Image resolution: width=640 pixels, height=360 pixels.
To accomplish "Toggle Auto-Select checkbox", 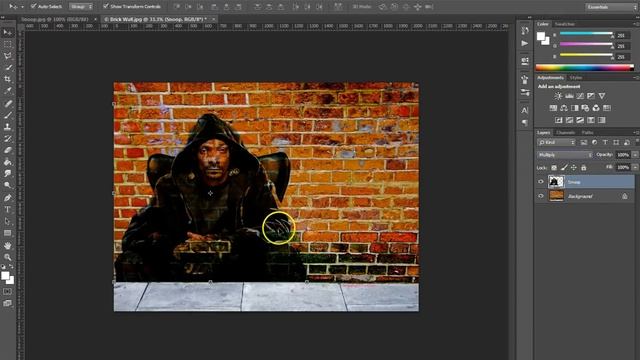I will click(x=34, y=6).
